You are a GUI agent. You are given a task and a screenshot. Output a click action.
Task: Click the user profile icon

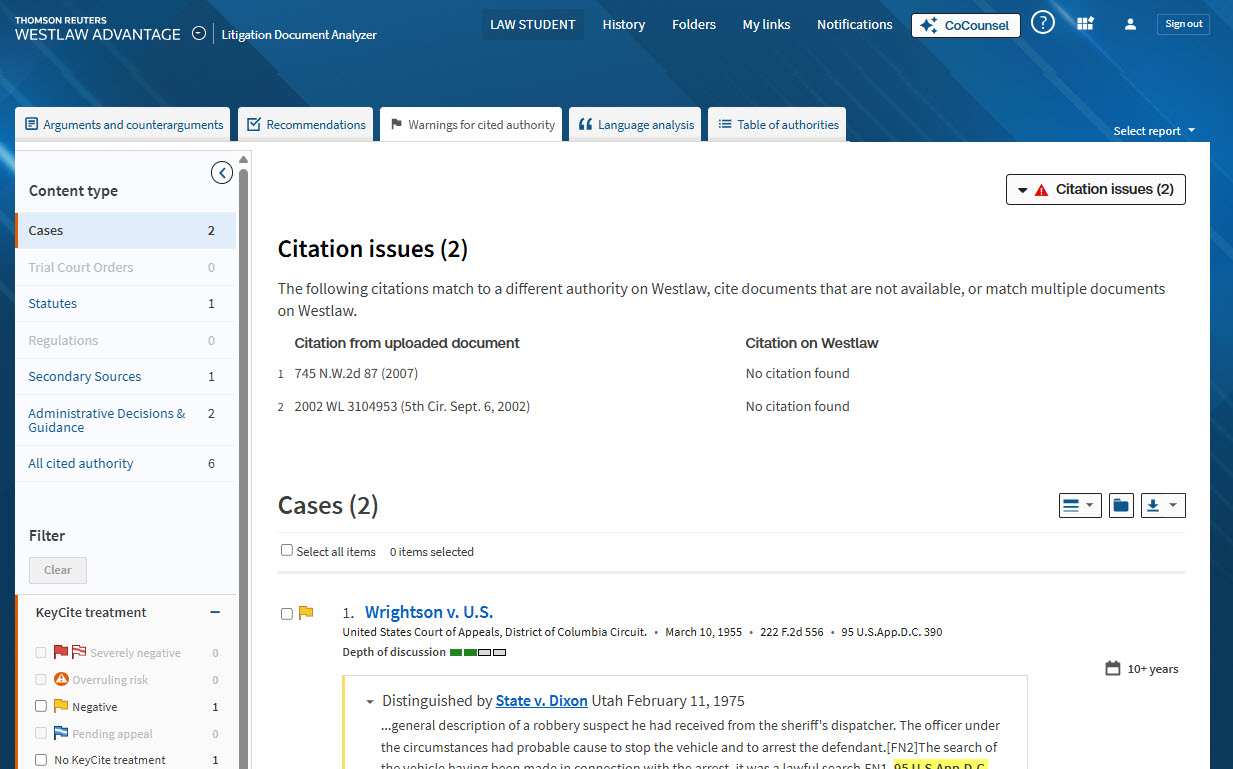click(1130, 24)
